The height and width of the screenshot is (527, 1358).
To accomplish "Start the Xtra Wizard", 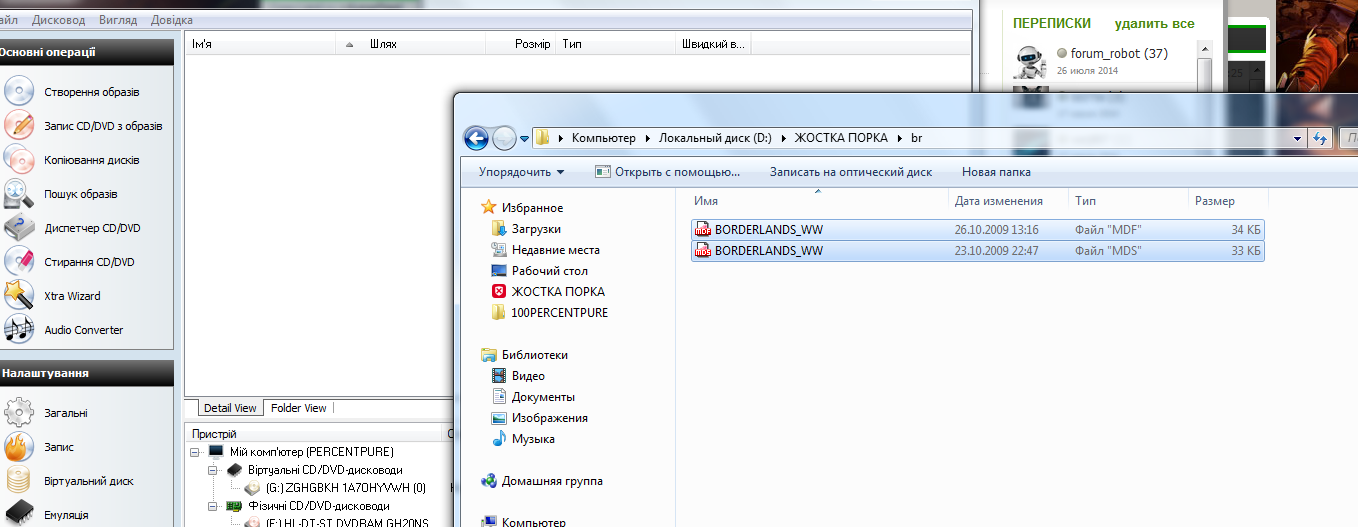I will click(72, 296).
